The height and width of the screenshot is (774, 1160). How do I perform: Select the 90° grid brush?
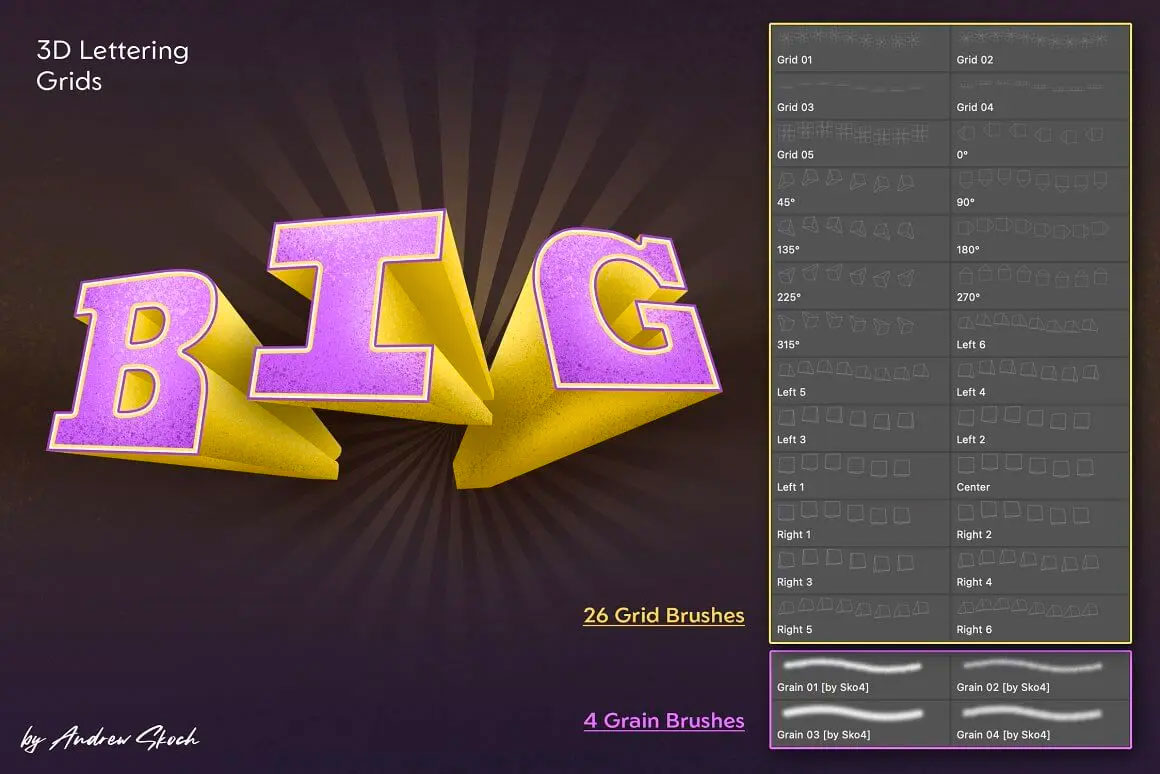coord(1040,191)
